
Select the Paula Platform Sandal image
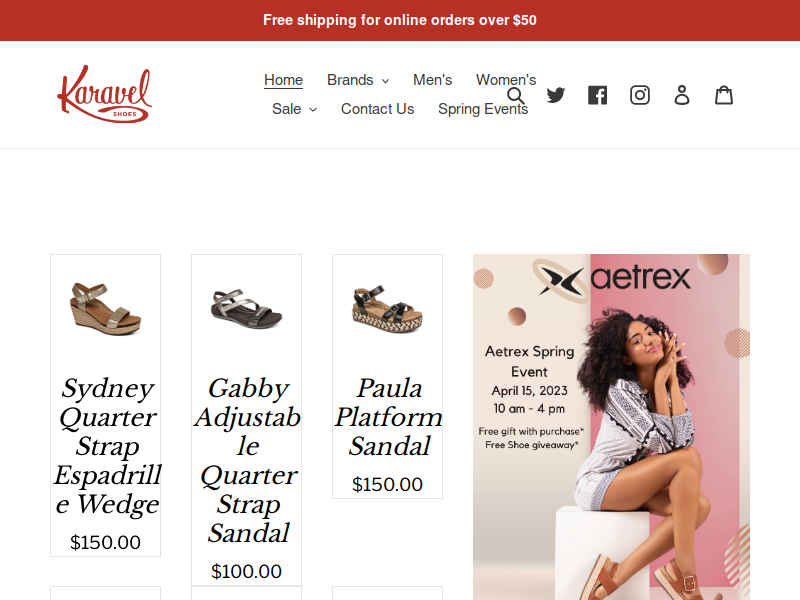tap(387, 308)
